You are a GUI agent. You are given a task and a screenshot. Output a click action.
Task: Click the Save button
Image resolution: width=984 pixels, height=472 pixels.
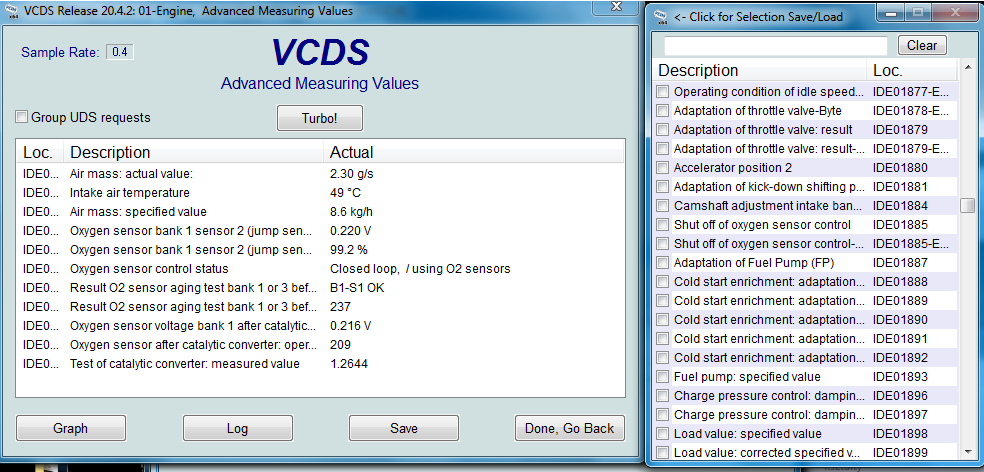404,428
